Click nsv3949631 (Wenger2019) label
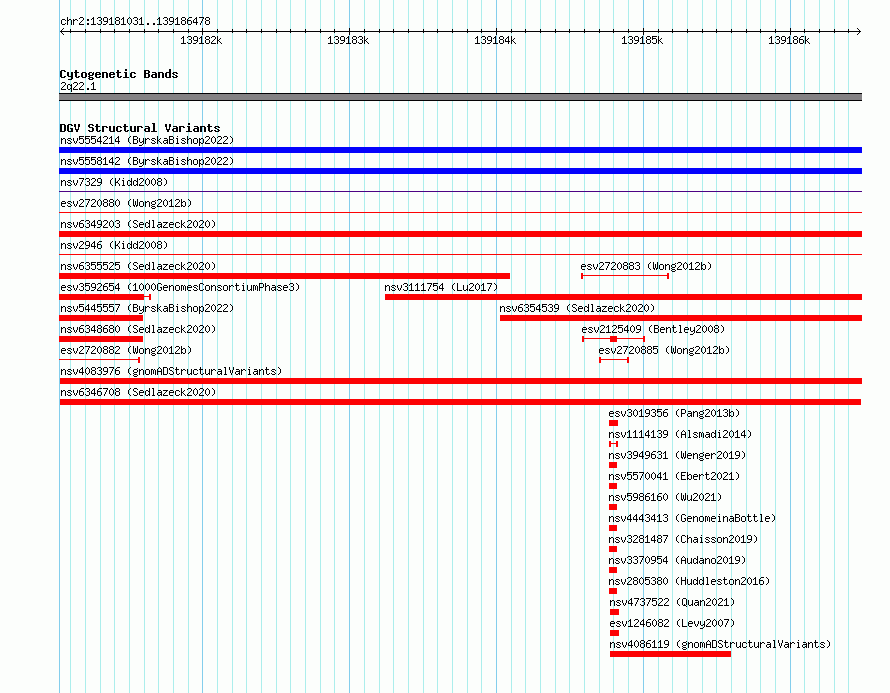This screenshot has height=693, width=890. (677, 455)
